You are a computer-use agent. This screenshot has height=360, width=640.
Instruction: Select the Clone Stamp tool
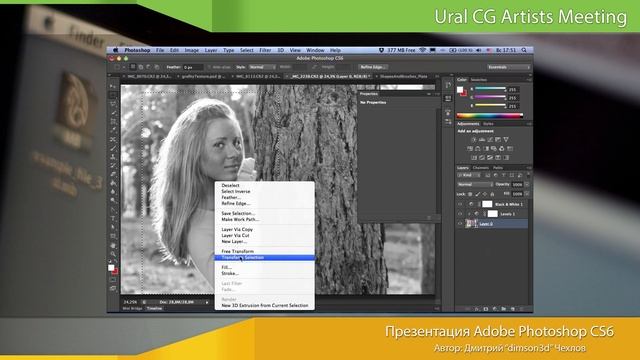[113, 157]
